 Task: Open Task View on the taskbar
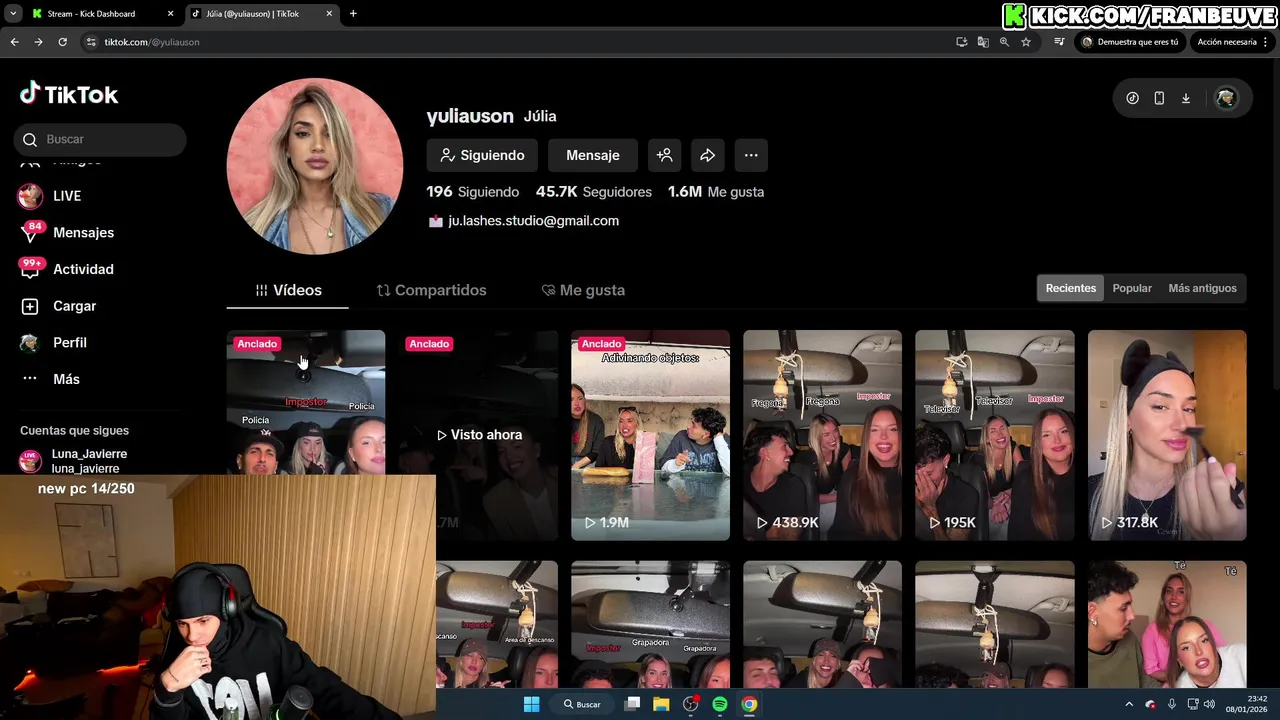tap(632, 704)
